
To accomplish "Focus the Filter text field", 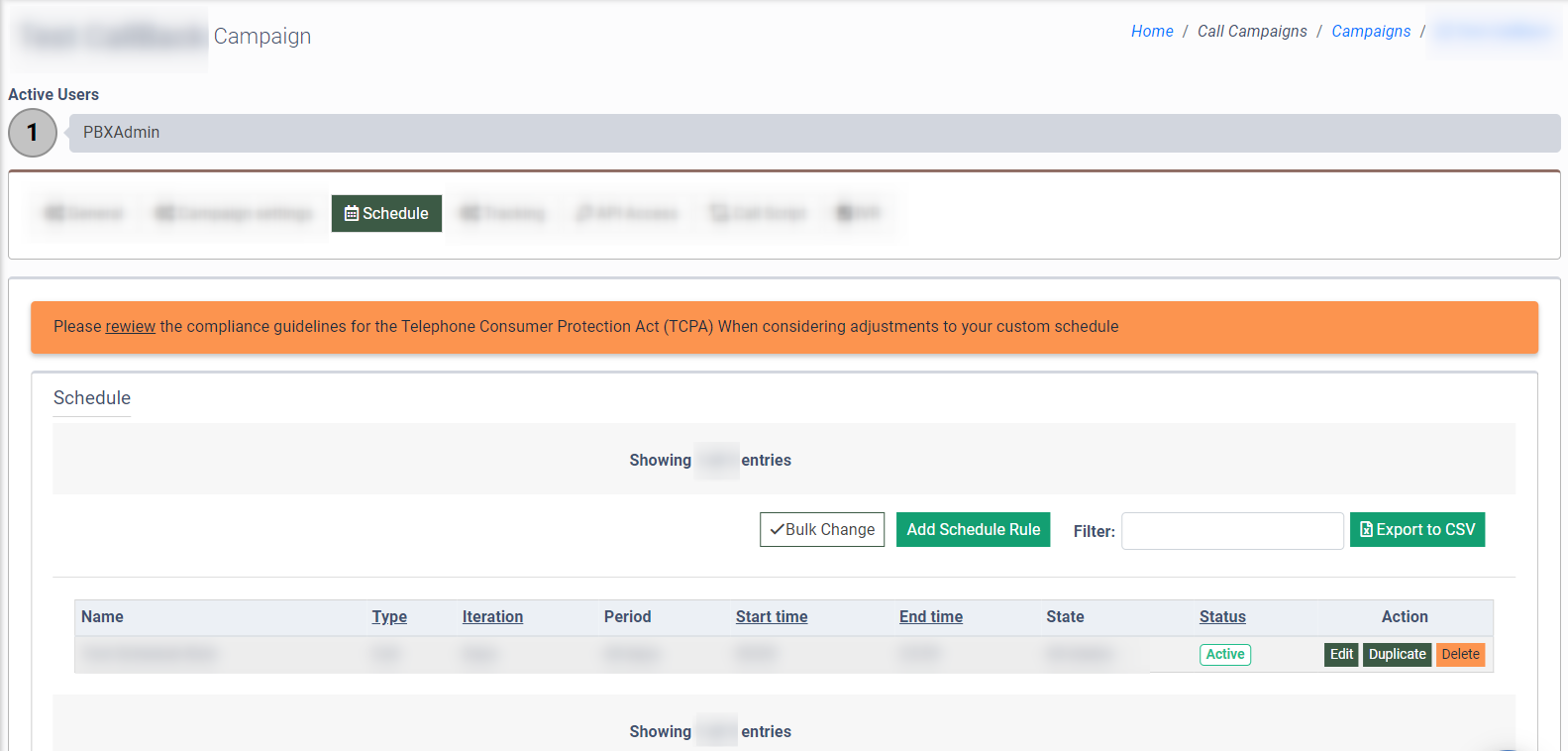I will (x=1231, y=531).
